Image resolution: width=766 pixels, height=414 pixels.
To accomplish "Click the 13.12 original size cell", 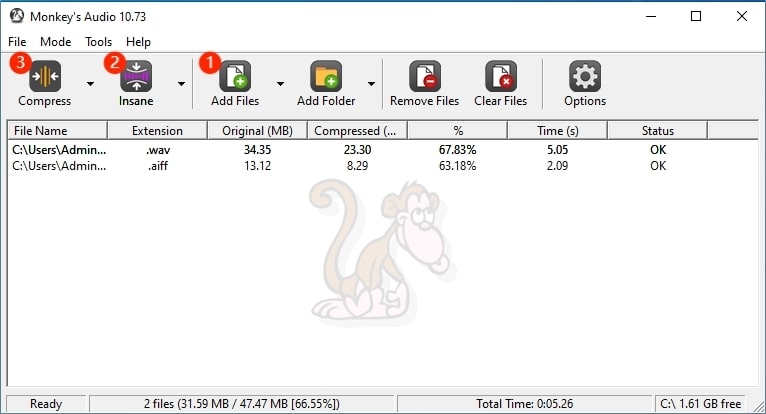I will coord(257,166).
